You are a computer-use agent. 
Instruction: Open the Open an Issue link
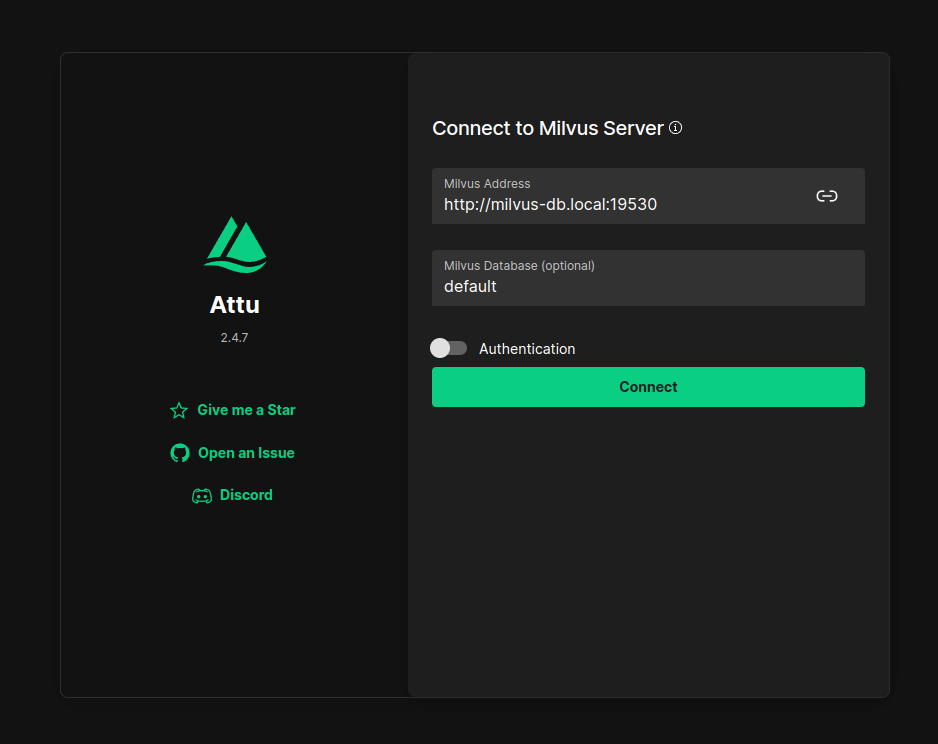point(246,452)
